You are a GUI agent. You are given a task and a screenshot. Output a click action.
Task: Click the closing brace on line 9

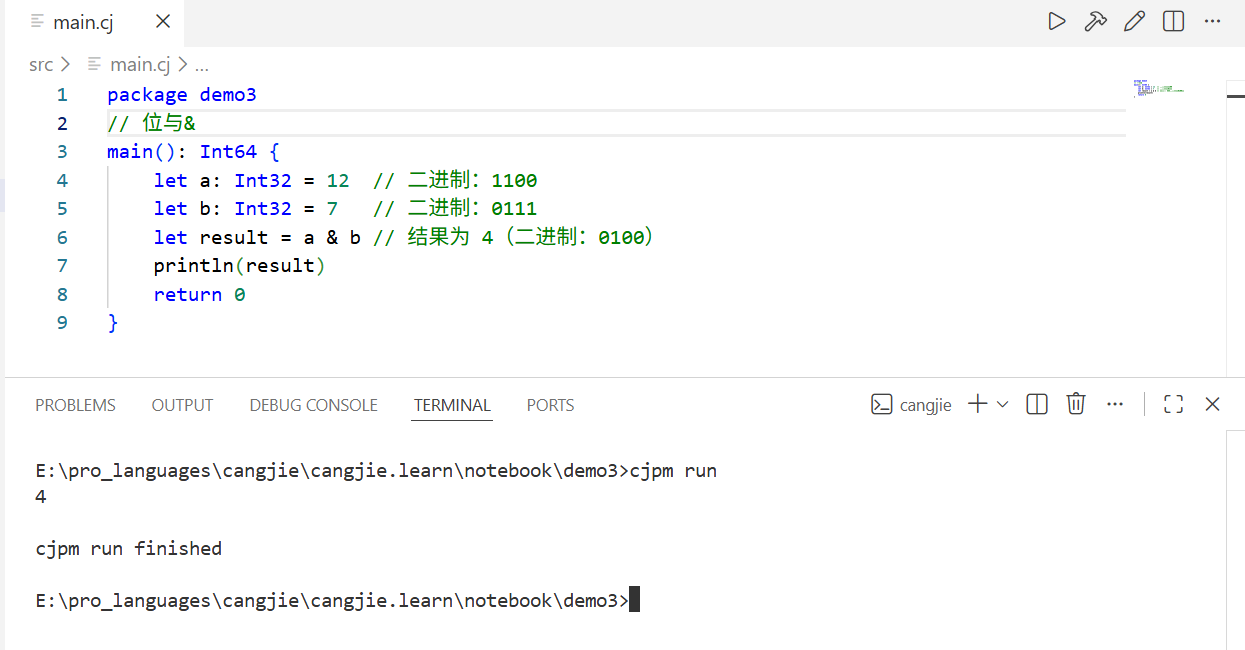pos(113,323)
